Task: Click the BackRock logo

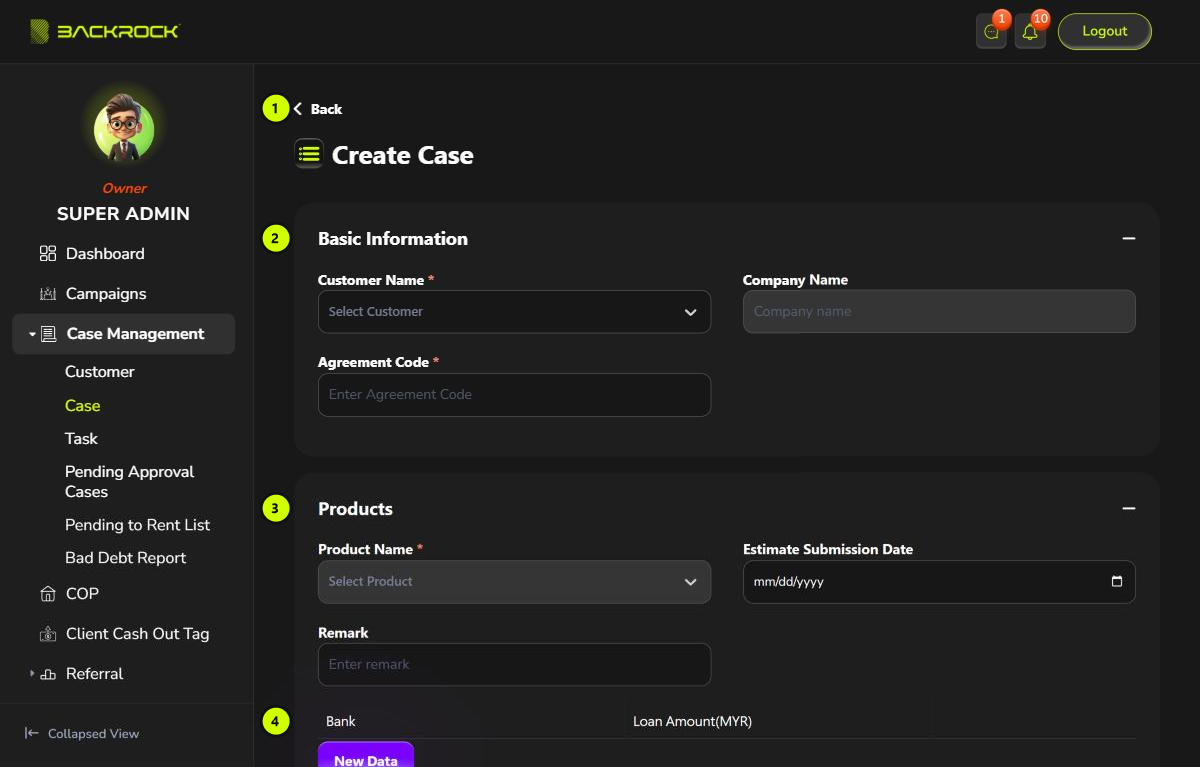Action: (x=104, y=31)
